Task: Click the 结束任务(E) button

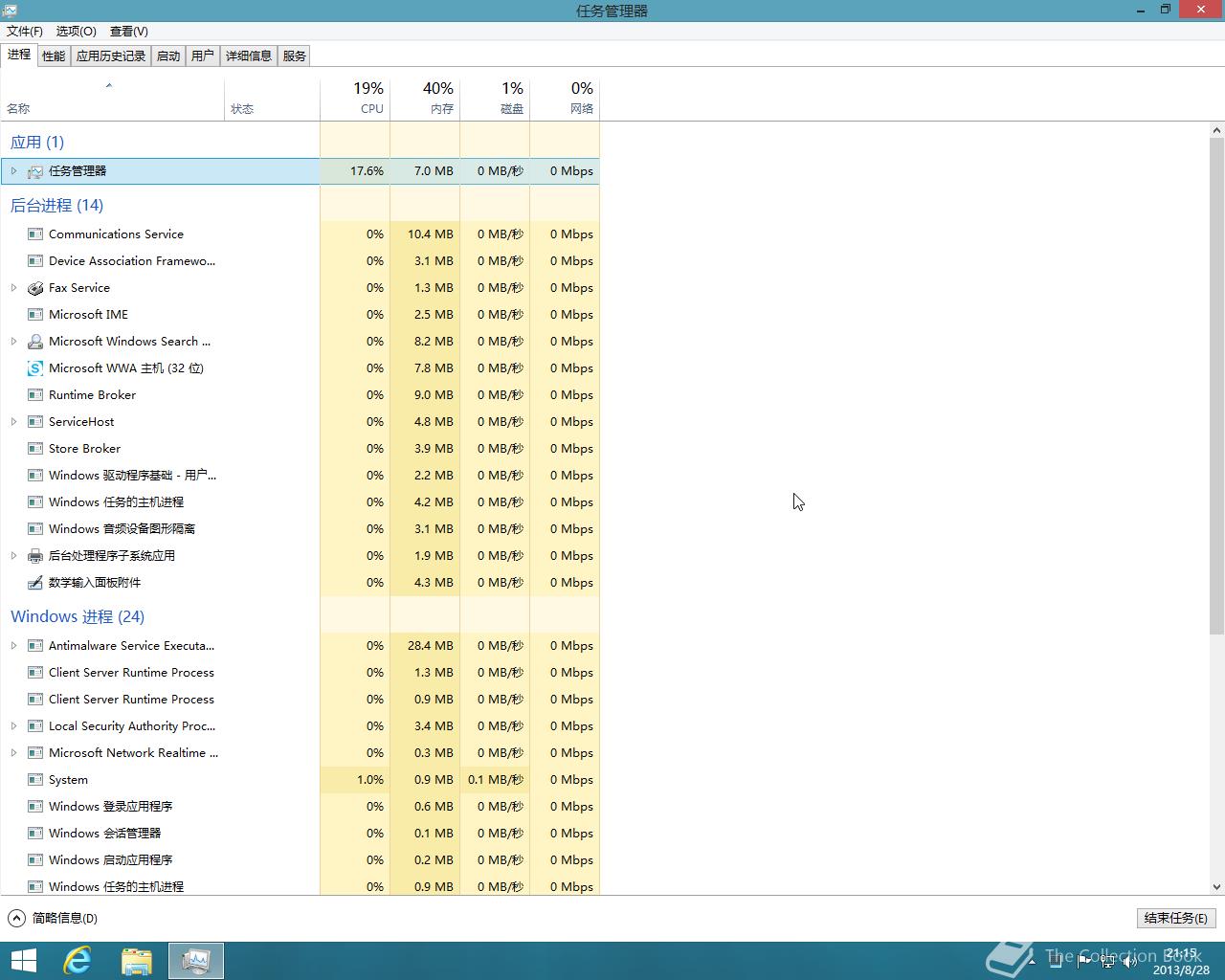Action: 1176,918
